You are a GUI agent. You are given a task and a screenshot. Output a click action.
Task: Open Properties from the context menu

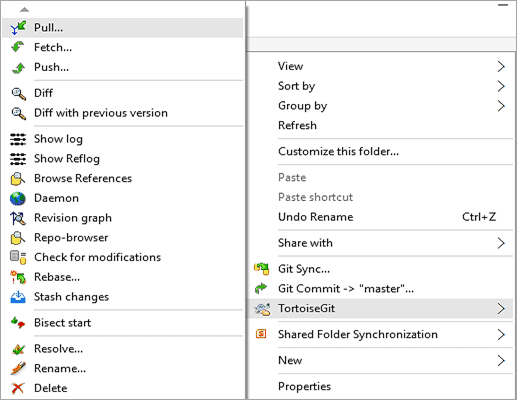pos(381,386)
